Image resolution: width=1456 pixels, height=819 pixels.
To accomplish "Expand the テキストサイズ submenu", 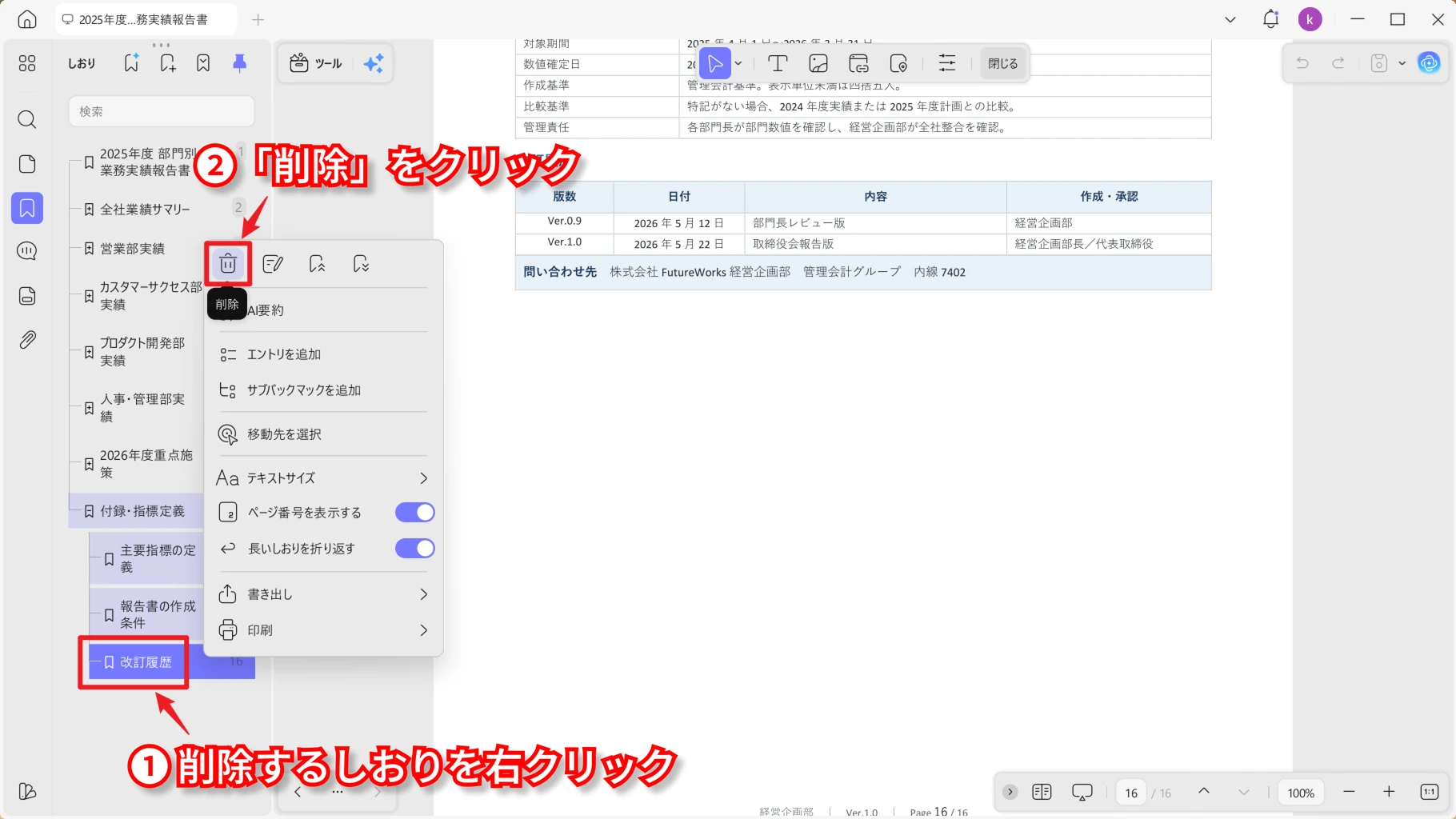I will 323,478.
